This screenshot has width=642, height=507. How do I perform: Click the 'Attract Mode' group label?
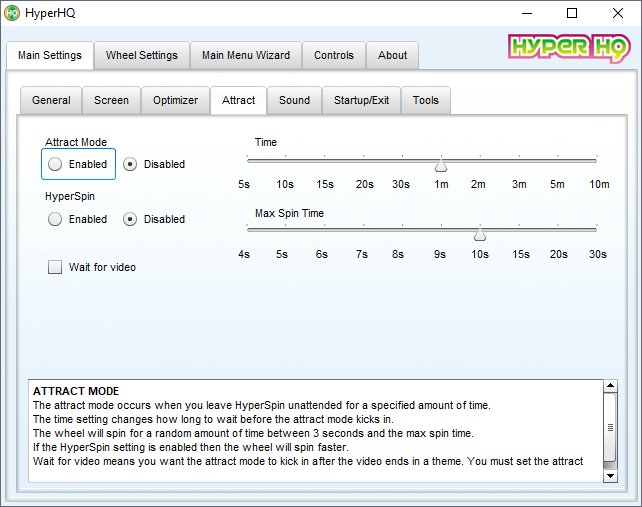coord(76,142)
